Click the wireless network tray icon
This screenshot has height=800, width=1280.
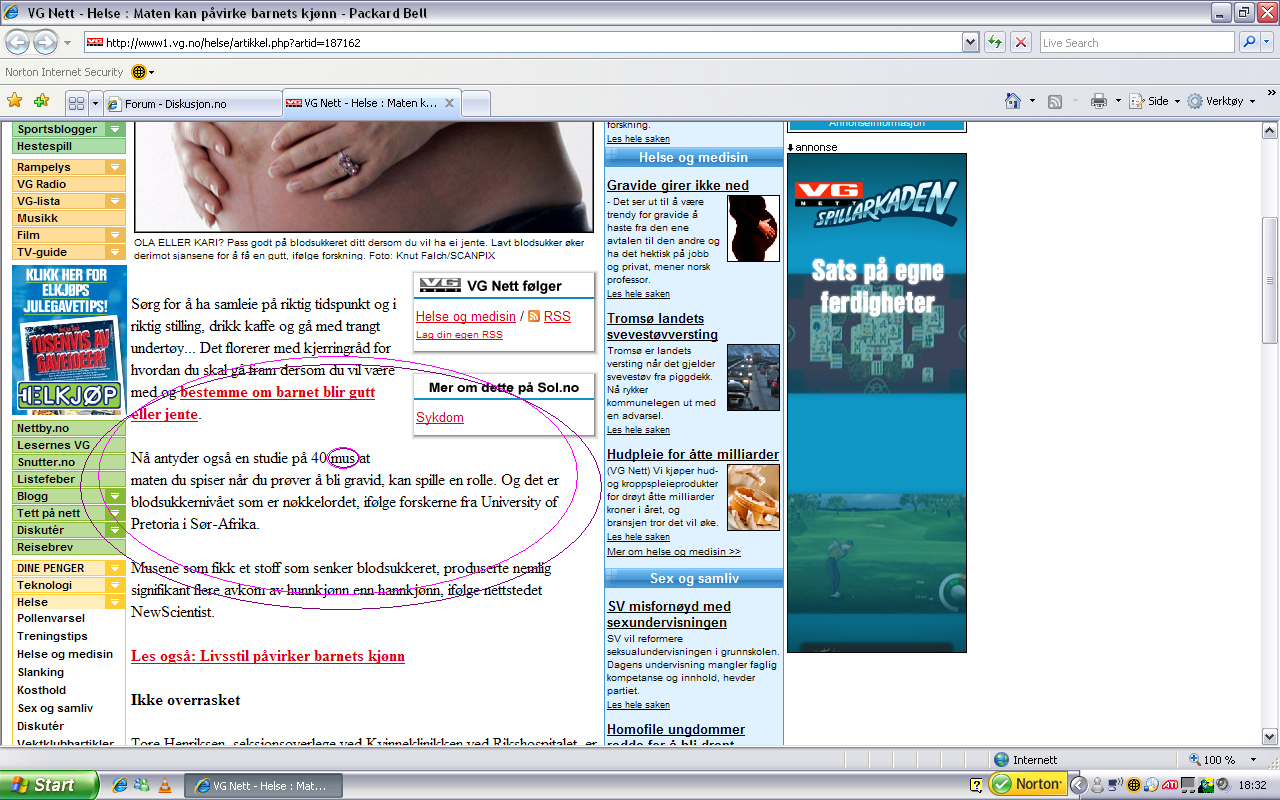[x=1114, y=785]
